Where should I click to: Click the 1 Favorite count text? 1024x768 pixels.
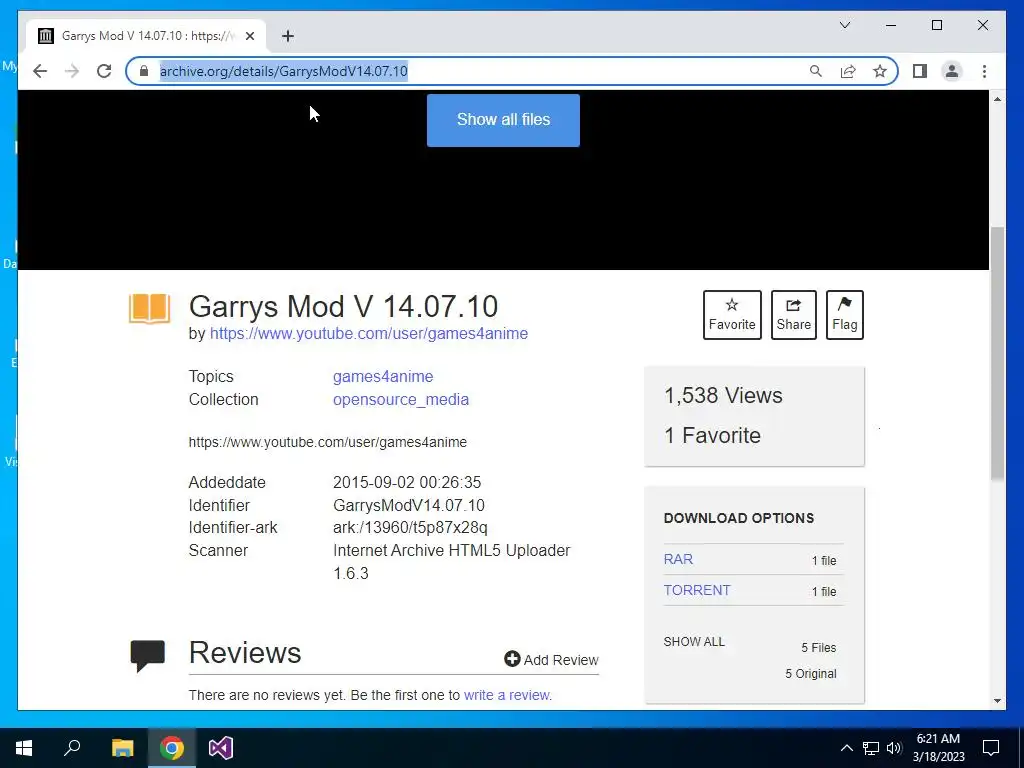(x=712, y=436)
